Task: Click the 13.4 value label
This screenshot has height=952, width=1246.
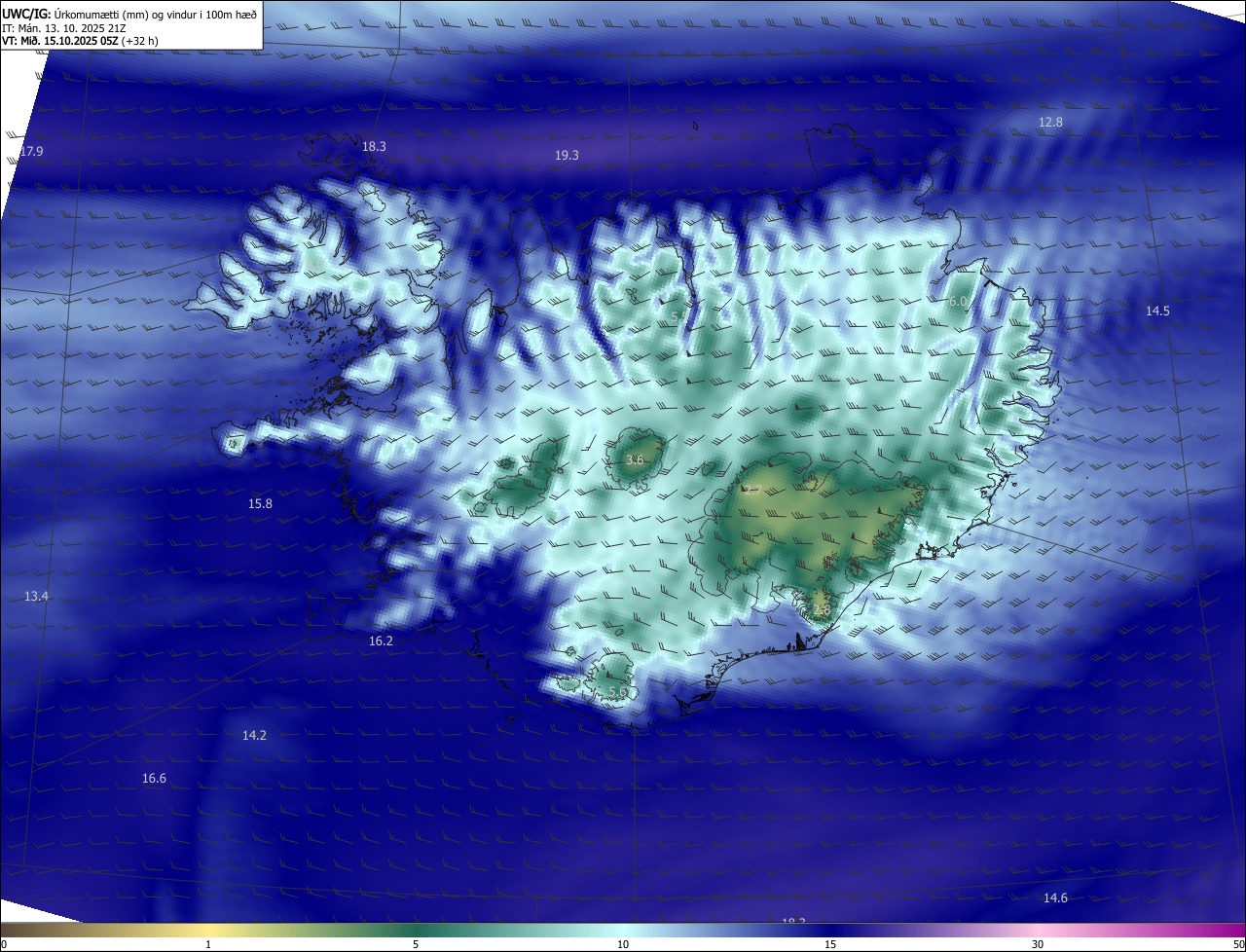Action: point(36,596)
